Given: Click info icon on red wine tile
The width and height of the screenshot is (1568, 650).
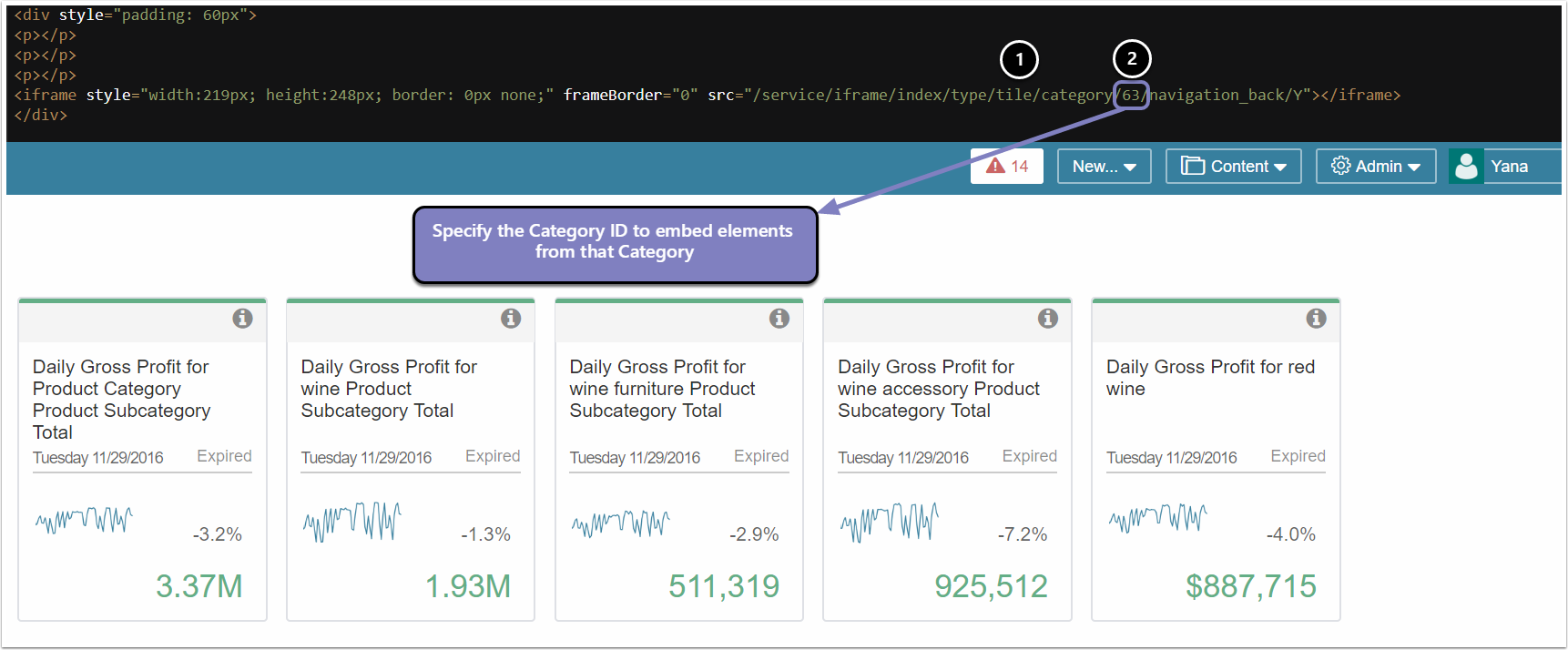Looking at the screenshot, I should [1316, 319].
